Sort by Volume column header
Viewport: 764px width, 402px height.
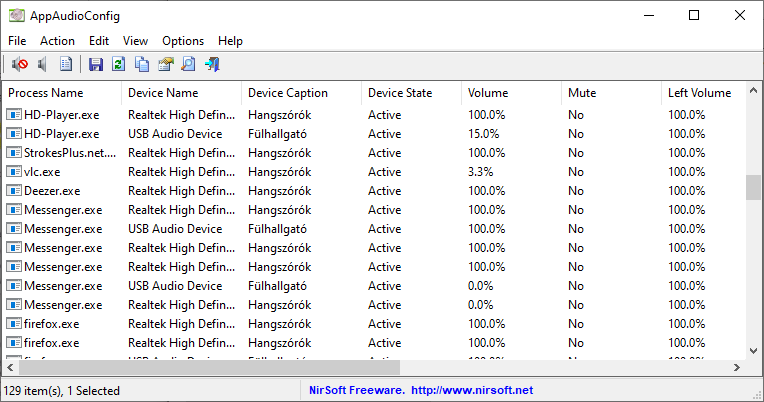510,93
